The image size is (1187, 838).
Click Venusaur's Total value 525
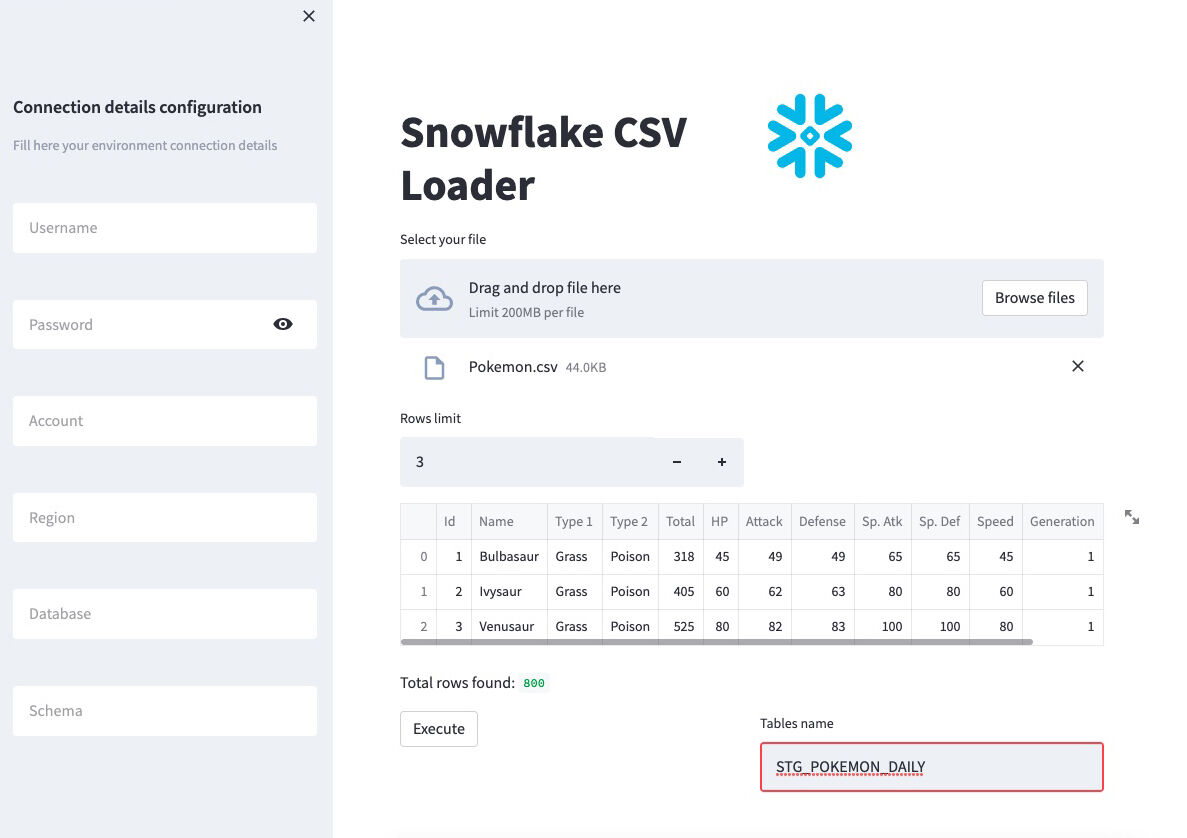coord(681,626)
